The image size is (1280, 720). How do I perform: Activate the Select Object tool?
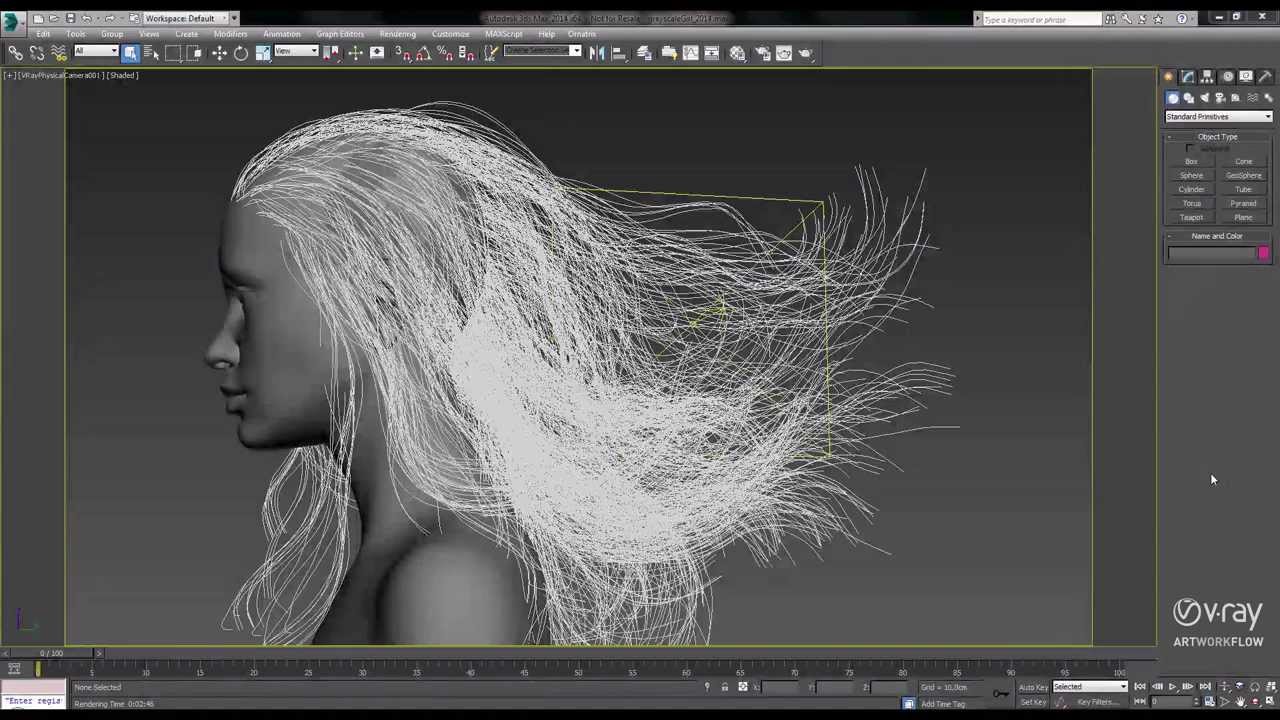pyautogui.click(x=131, y=53)
